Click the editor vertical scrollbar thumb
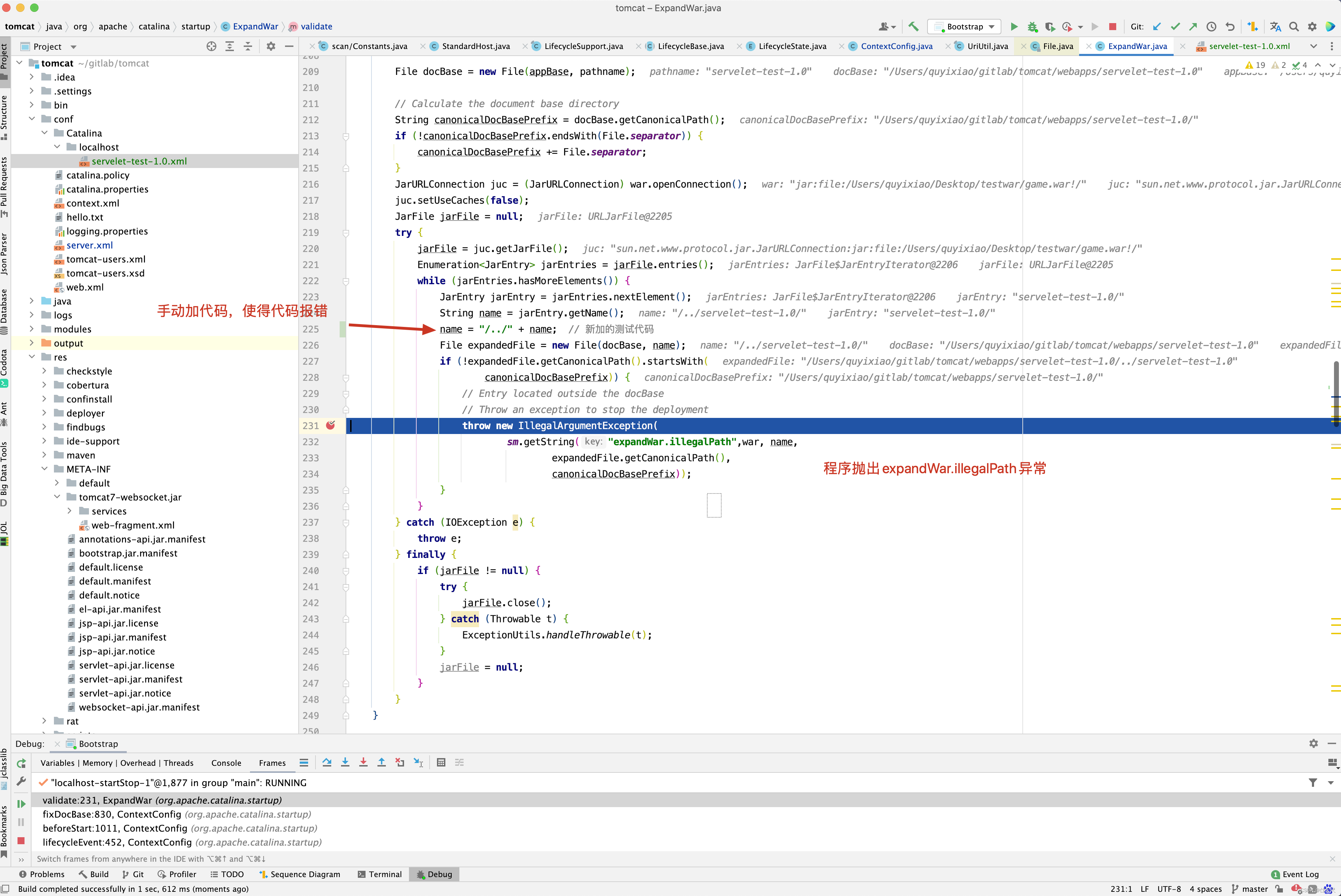This screenshot has width=1341, height=896. tap(1336, 394)
